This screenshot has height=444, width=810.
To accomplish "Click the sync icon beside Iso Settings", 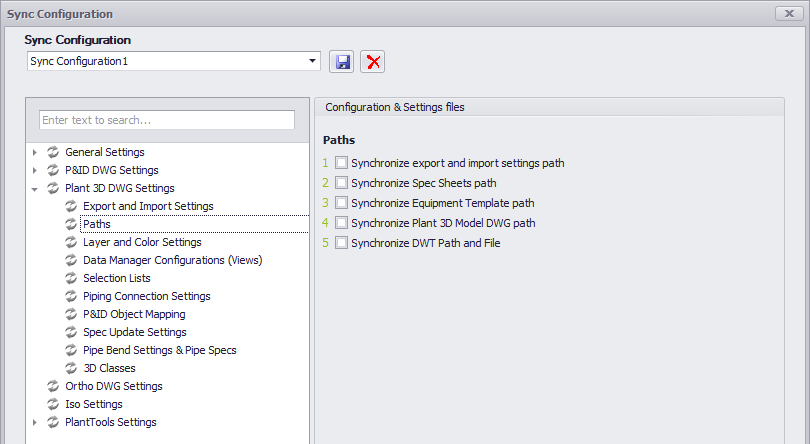I will (53, 404).
